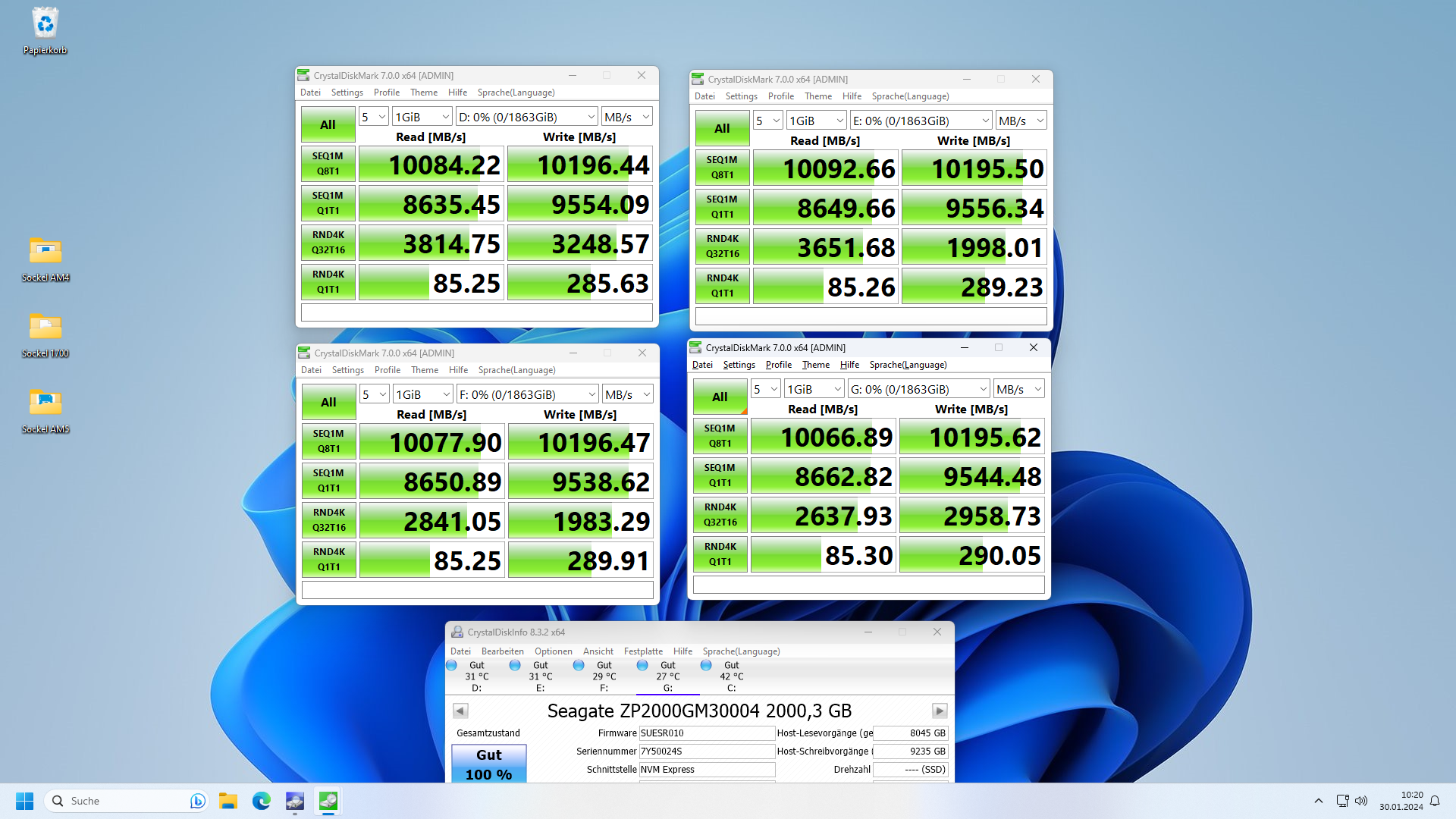The height and width of the screenshot is (819, 1456).
Task: Open the Theme menu in the D: CrystalDiskMark window
Action: (423, 92)
